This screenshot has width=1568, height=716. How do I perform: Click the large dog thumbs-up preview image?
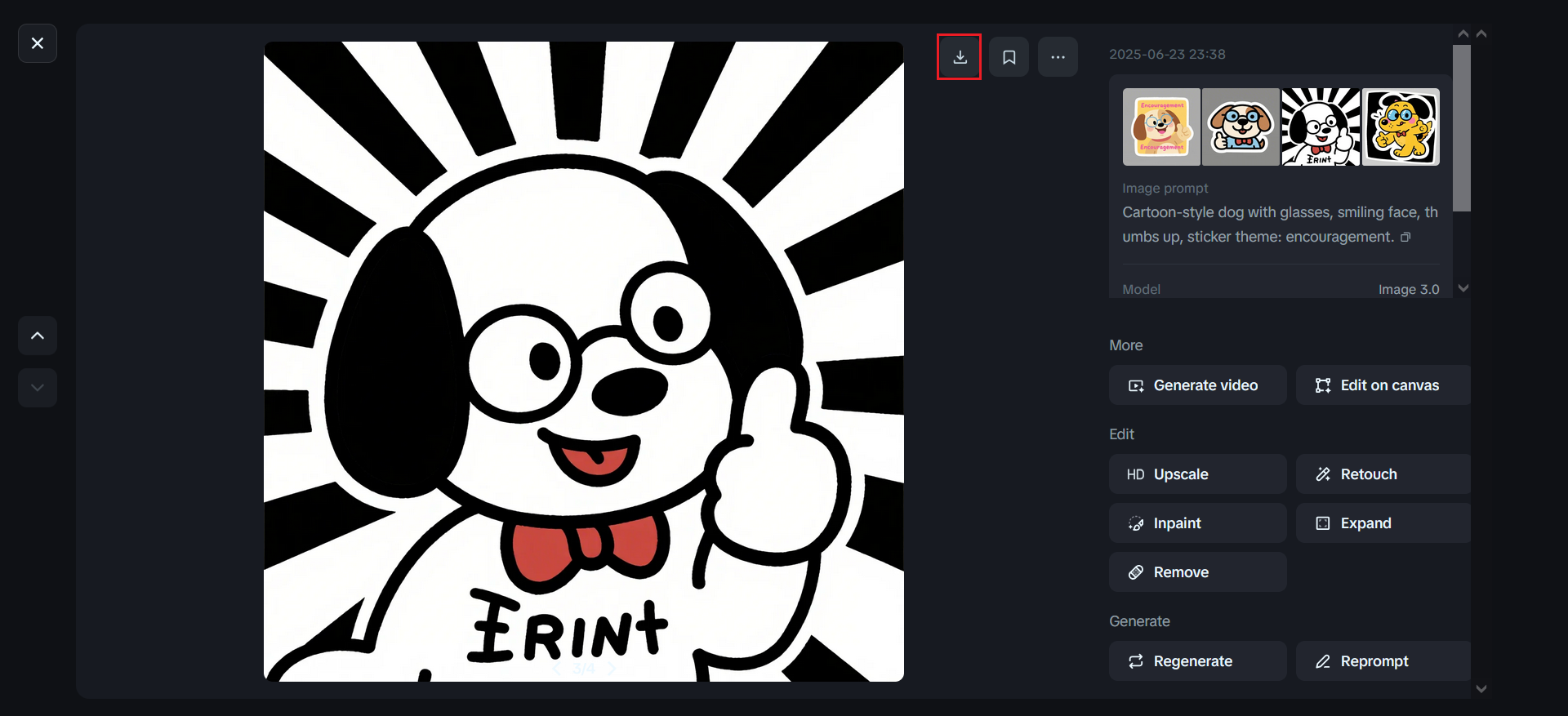584,362
